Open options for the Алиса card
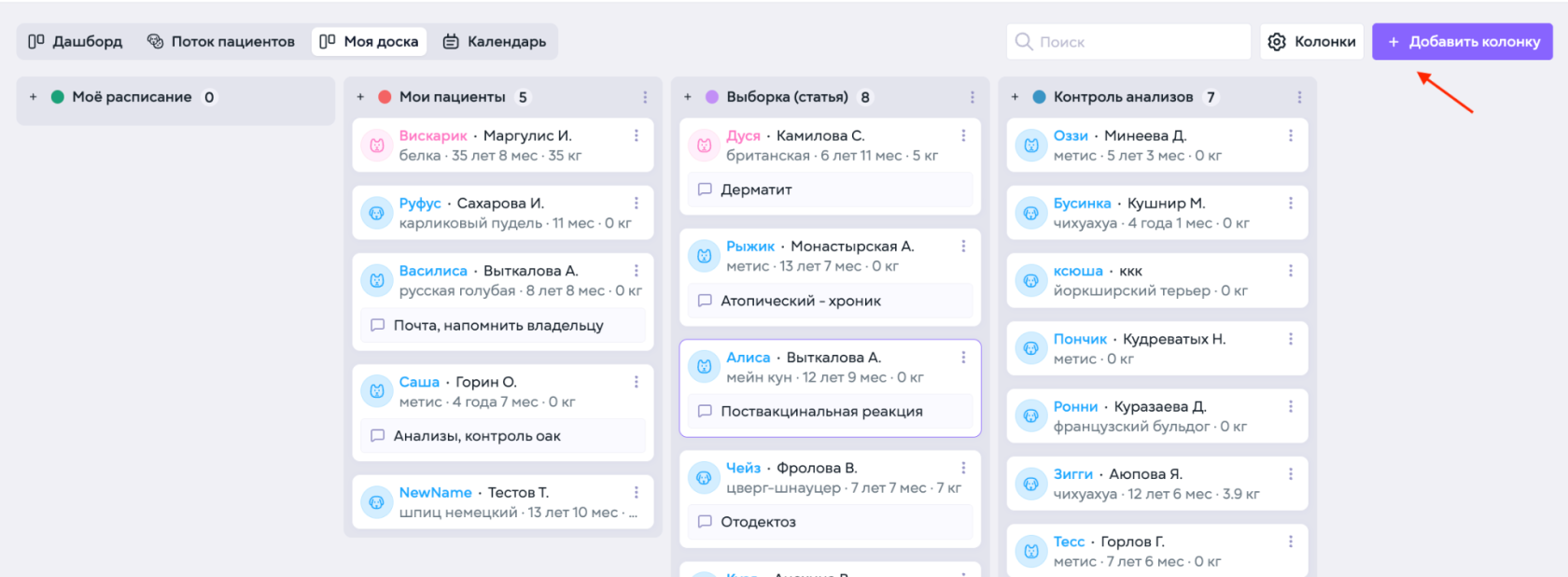Screen dimensions: 1568x577 point(964,358)
